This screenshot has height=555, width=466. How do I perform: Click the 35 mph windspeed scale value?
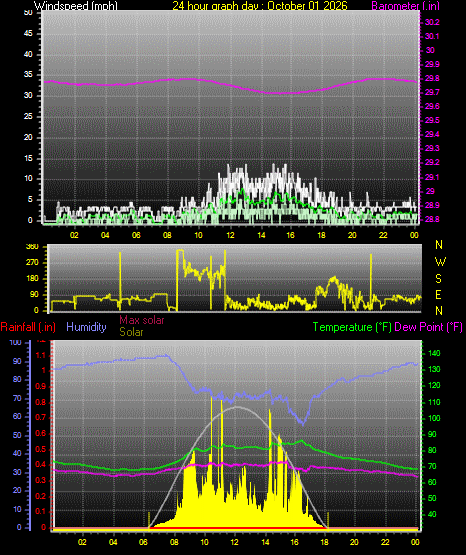(28, 75)
